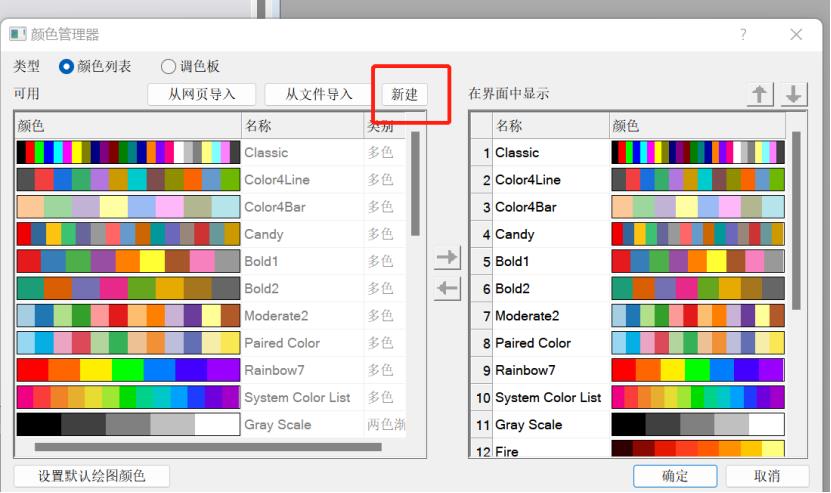Viewport: 831px width, 493px height.
Task: Click left arrow to remove from display list
Action: pyautogui.click(x=447, y=288)
